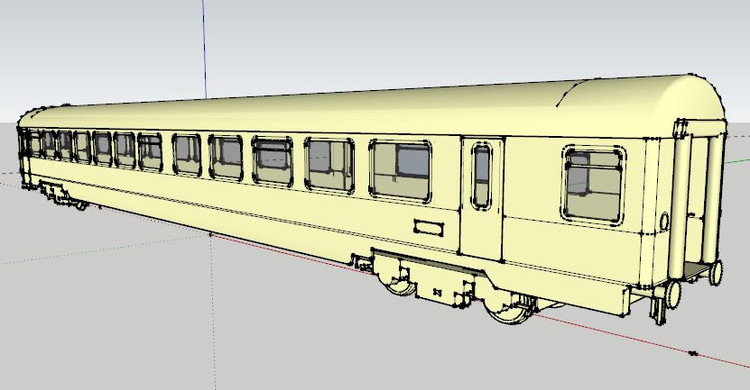This screenshot has width=750, height=390.
Task: Click the lower round buffer at the coach end
Action: point(672,295)
